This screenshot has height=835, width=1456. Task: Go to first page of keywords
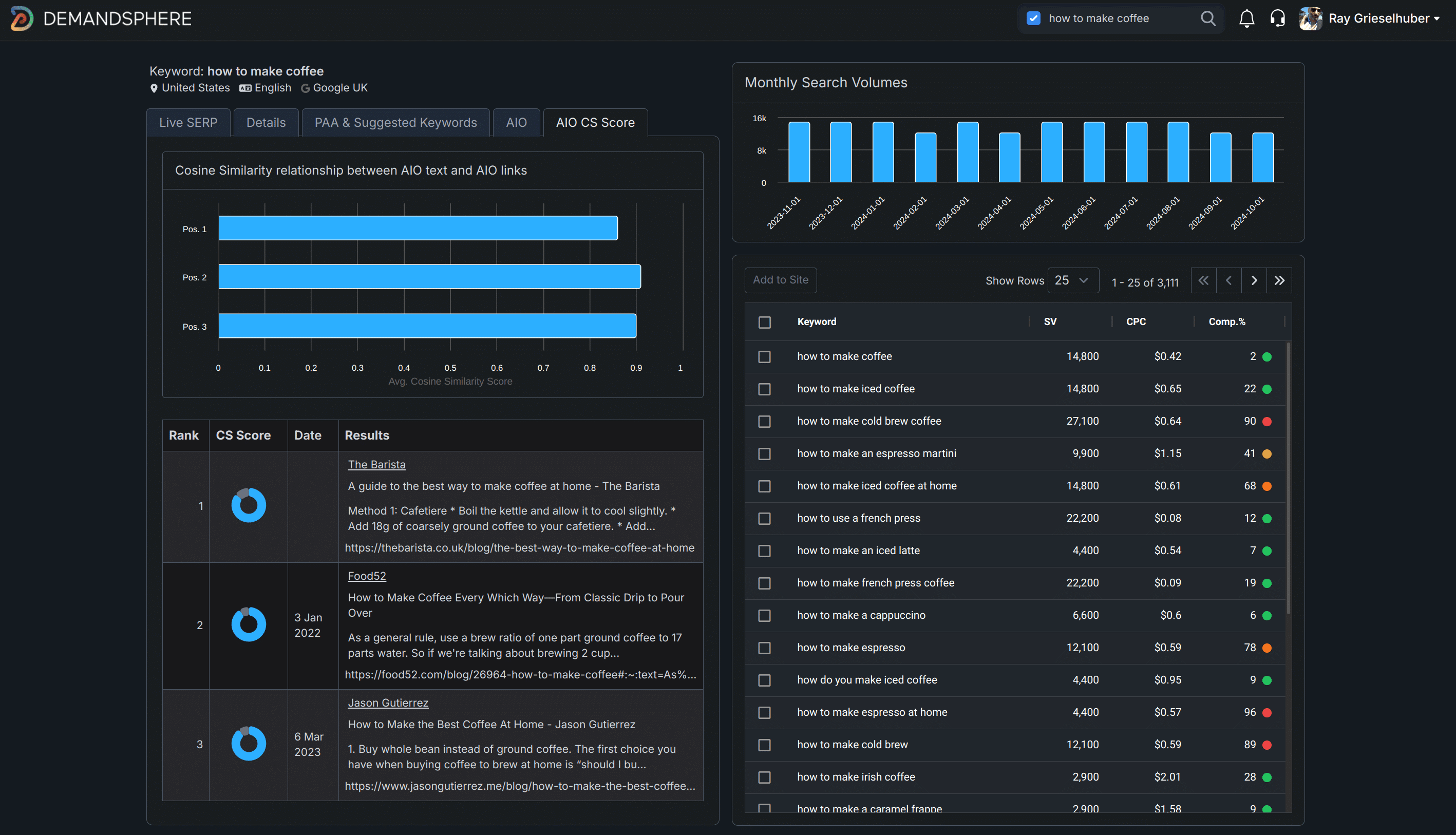(x=1203, y=280)
